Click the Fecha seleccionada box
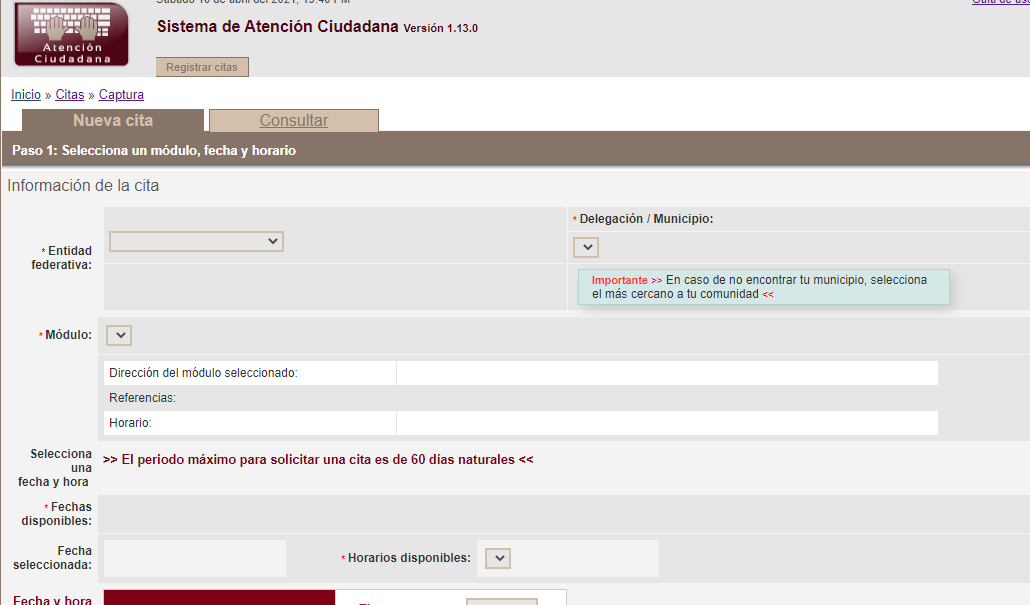Screen dimensions: 1030x605 point(194,558)
